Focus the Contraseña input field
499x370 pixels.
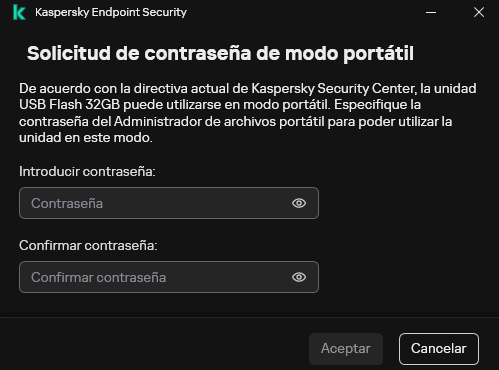point(169,203)
